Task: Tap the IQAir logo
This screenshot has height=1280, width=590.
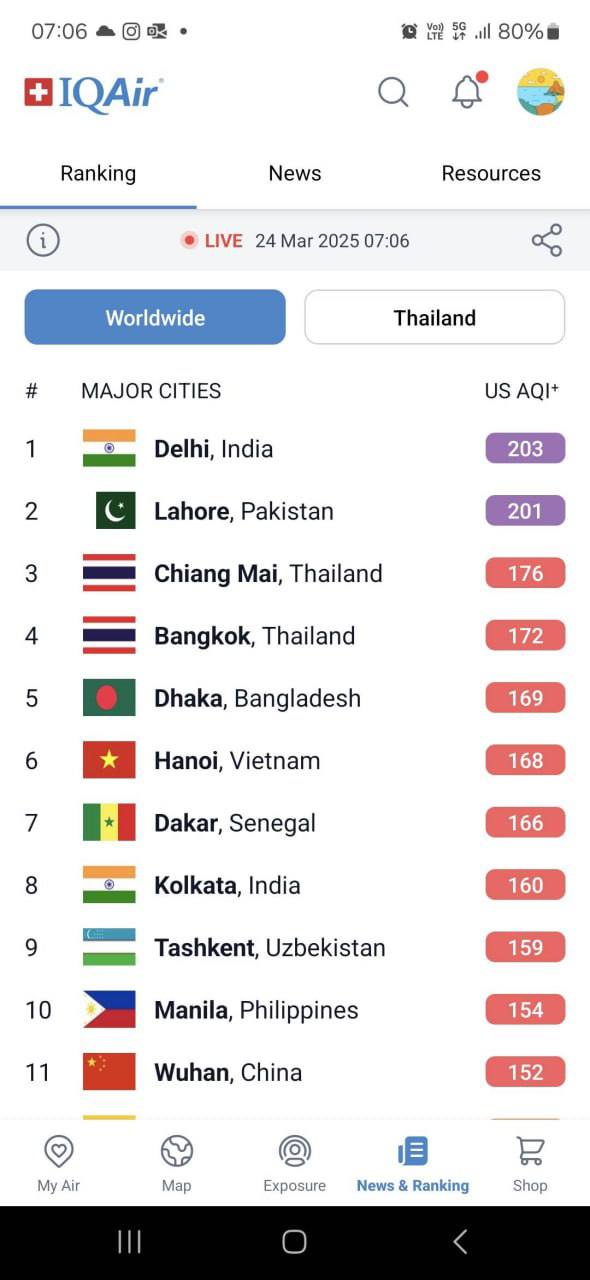Action: [94, 93]
